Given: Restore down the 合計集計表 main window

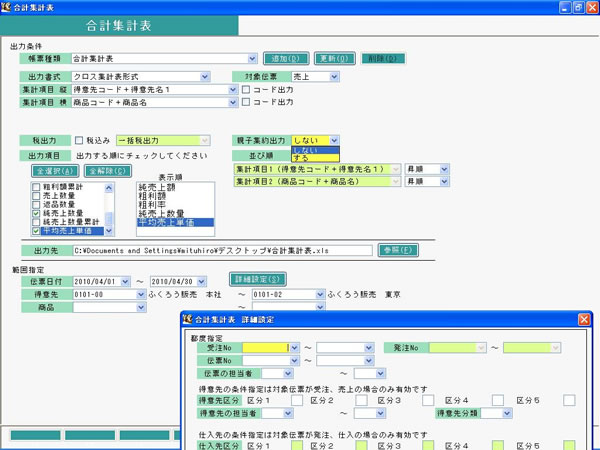Looking at the screenshot, I should [579, 7].
